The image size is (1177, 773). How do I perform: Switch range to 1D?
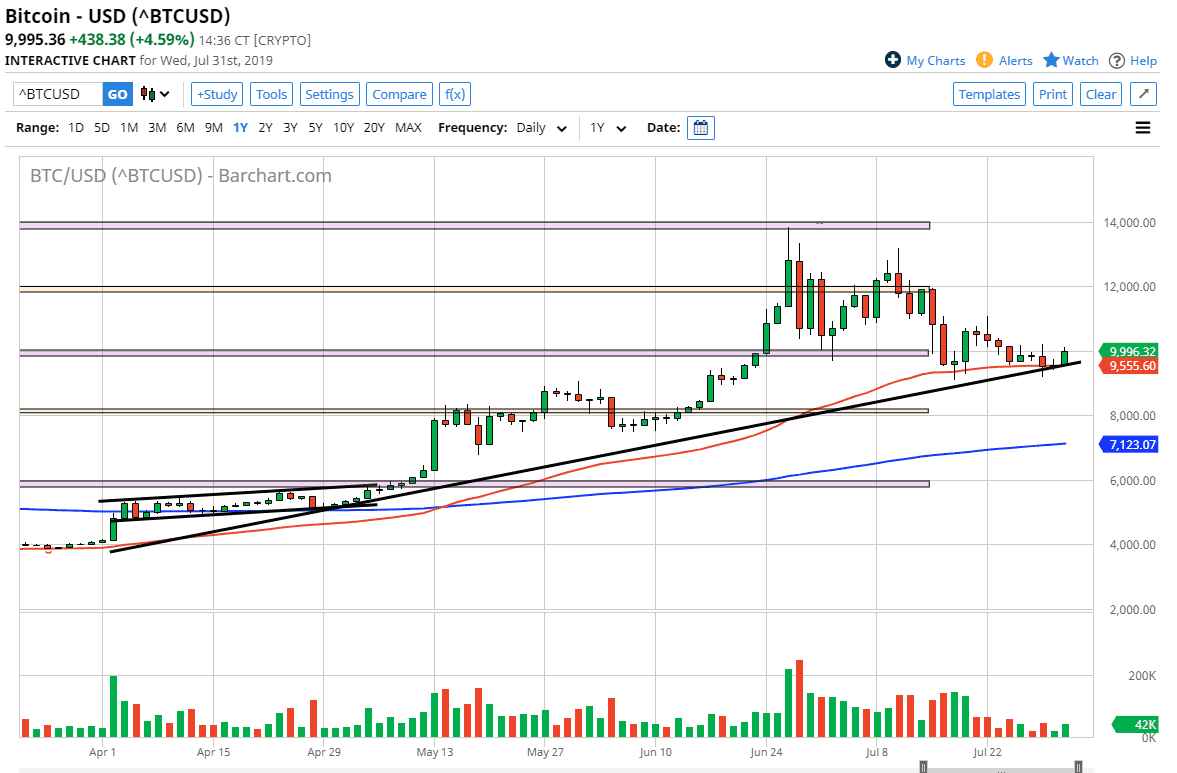pyautogui.click(x=75, y=128)
